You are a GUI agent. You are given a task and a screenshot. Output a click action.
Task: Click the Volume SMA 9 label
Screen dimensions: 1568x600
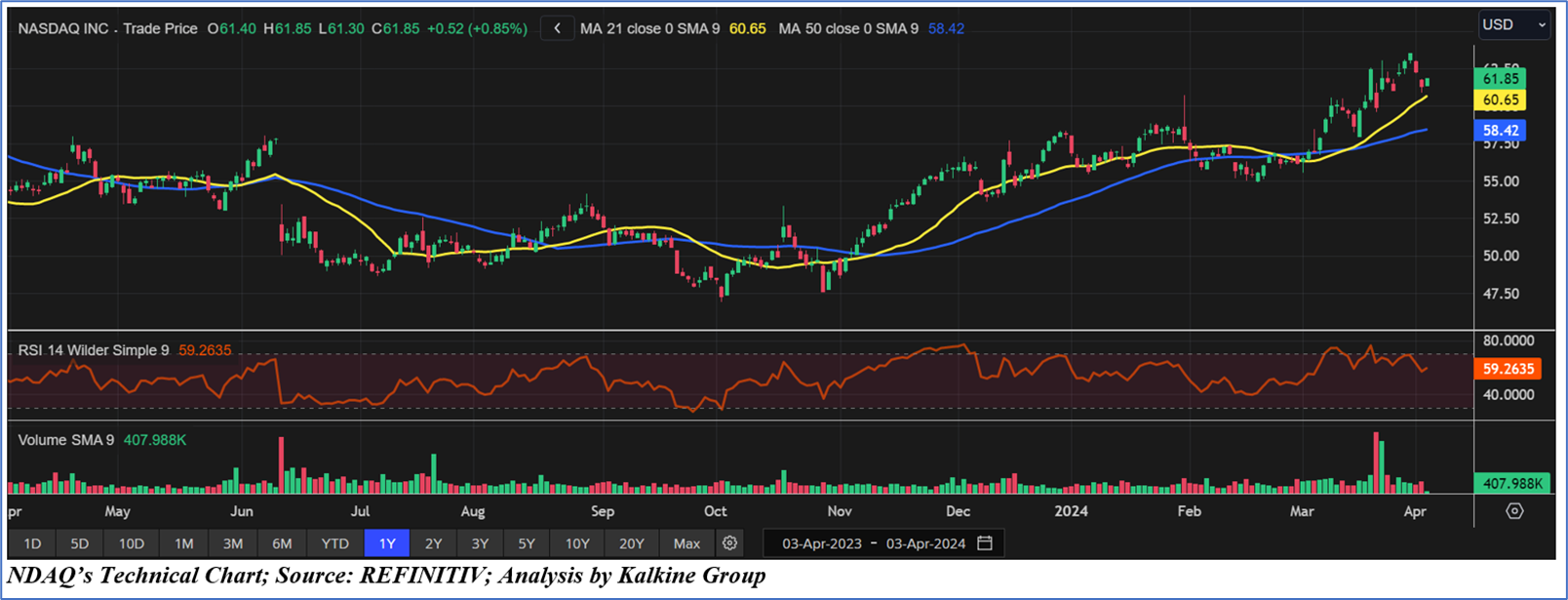point(66,440)
